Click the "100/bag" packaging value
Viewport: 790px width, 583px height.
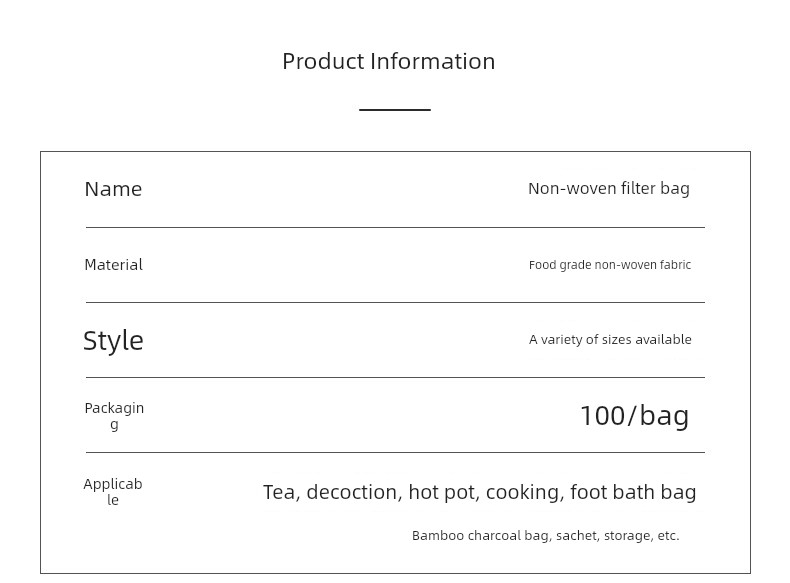coord(634,415)
